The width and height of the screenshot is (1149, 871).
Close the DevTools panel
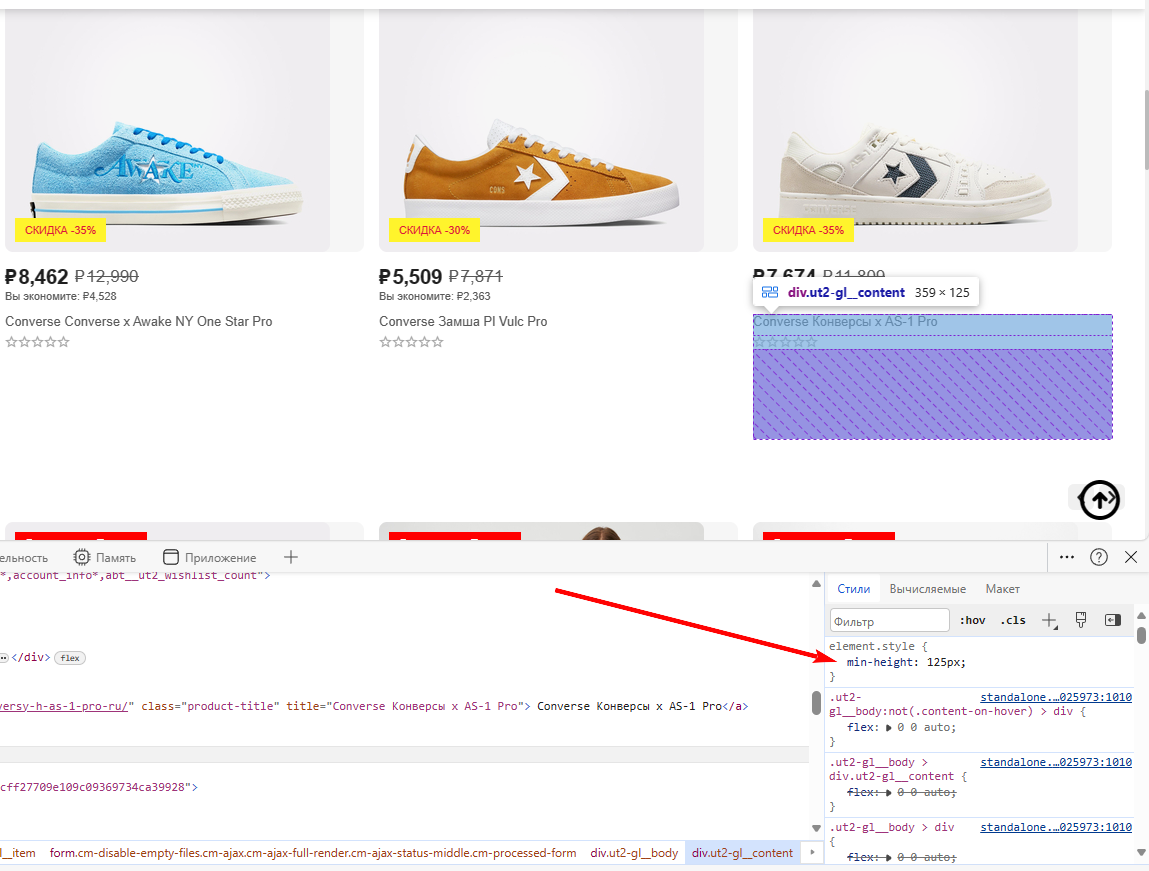point(1131,557)
